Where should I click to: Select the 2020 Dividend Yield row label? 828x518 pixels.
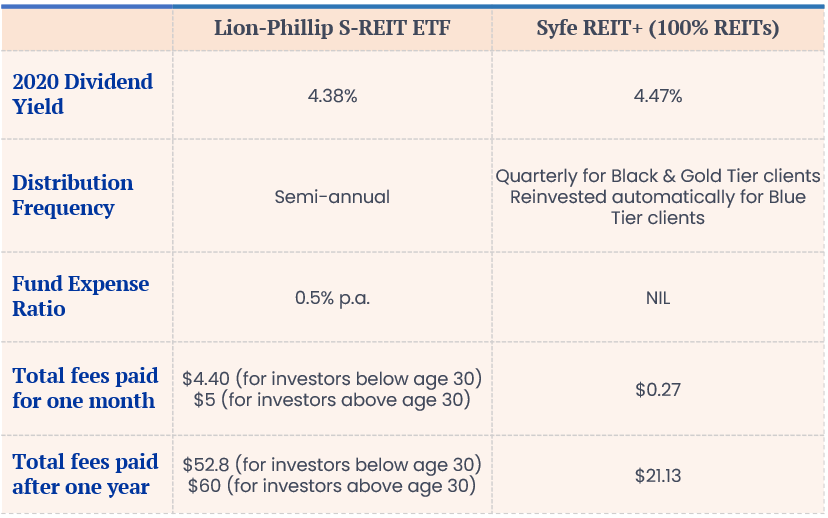(x=83, y=94)
